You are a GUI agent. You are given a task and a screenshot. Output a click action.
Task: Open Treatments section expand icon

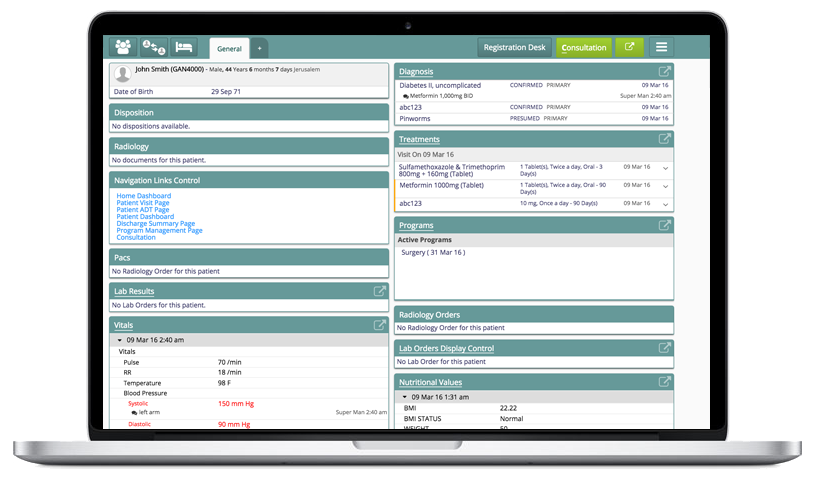click(x=664, y=139)
